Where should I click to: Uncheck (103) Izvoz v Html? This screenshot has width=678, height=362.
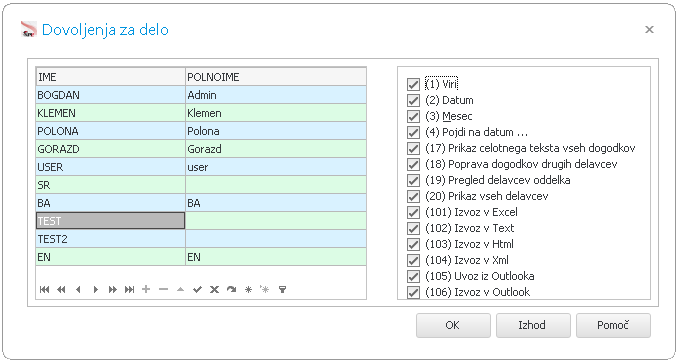[x=413, y=244]
